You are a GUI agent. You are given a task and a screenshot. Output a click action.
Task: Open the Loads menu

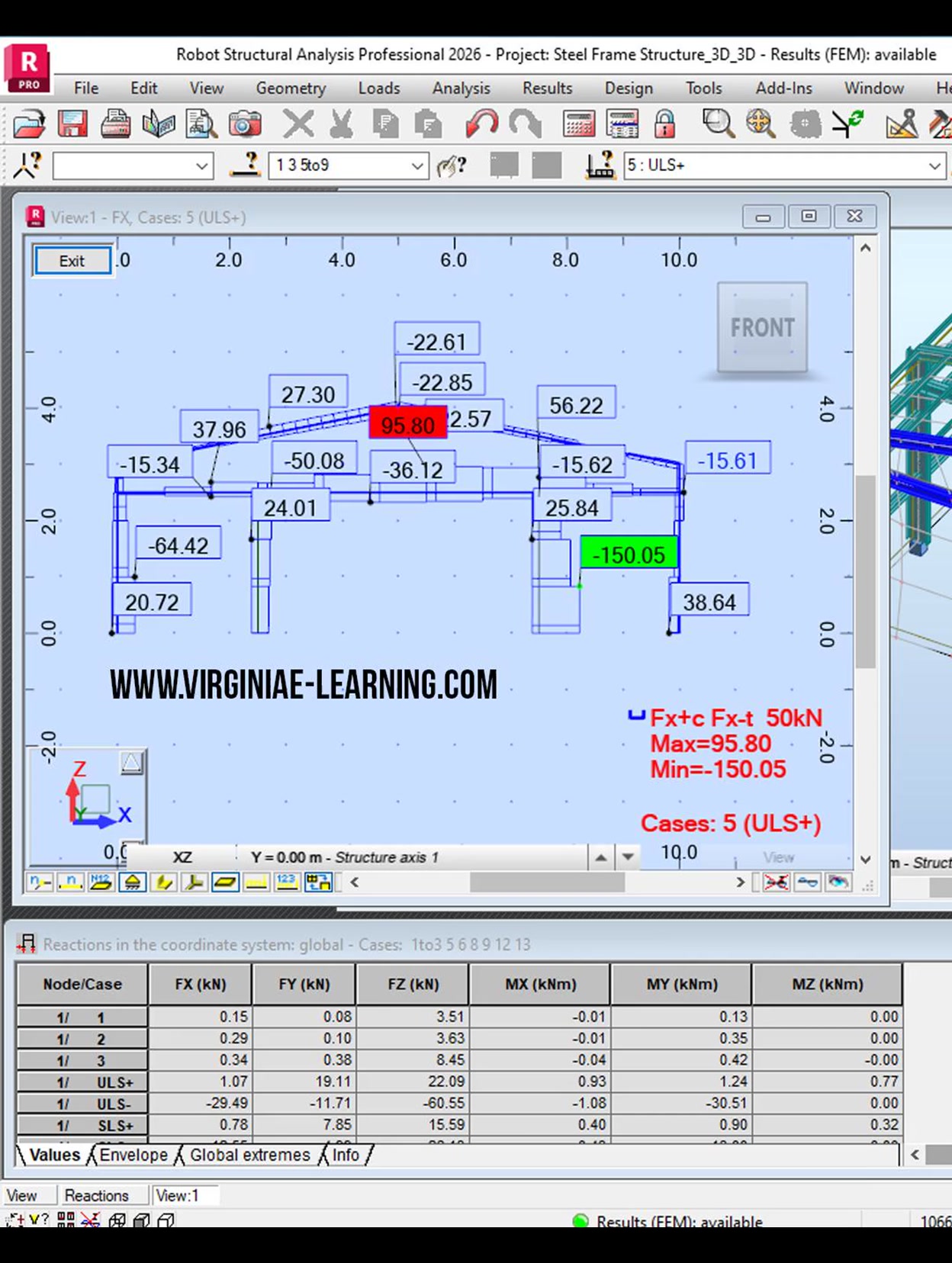379,88
